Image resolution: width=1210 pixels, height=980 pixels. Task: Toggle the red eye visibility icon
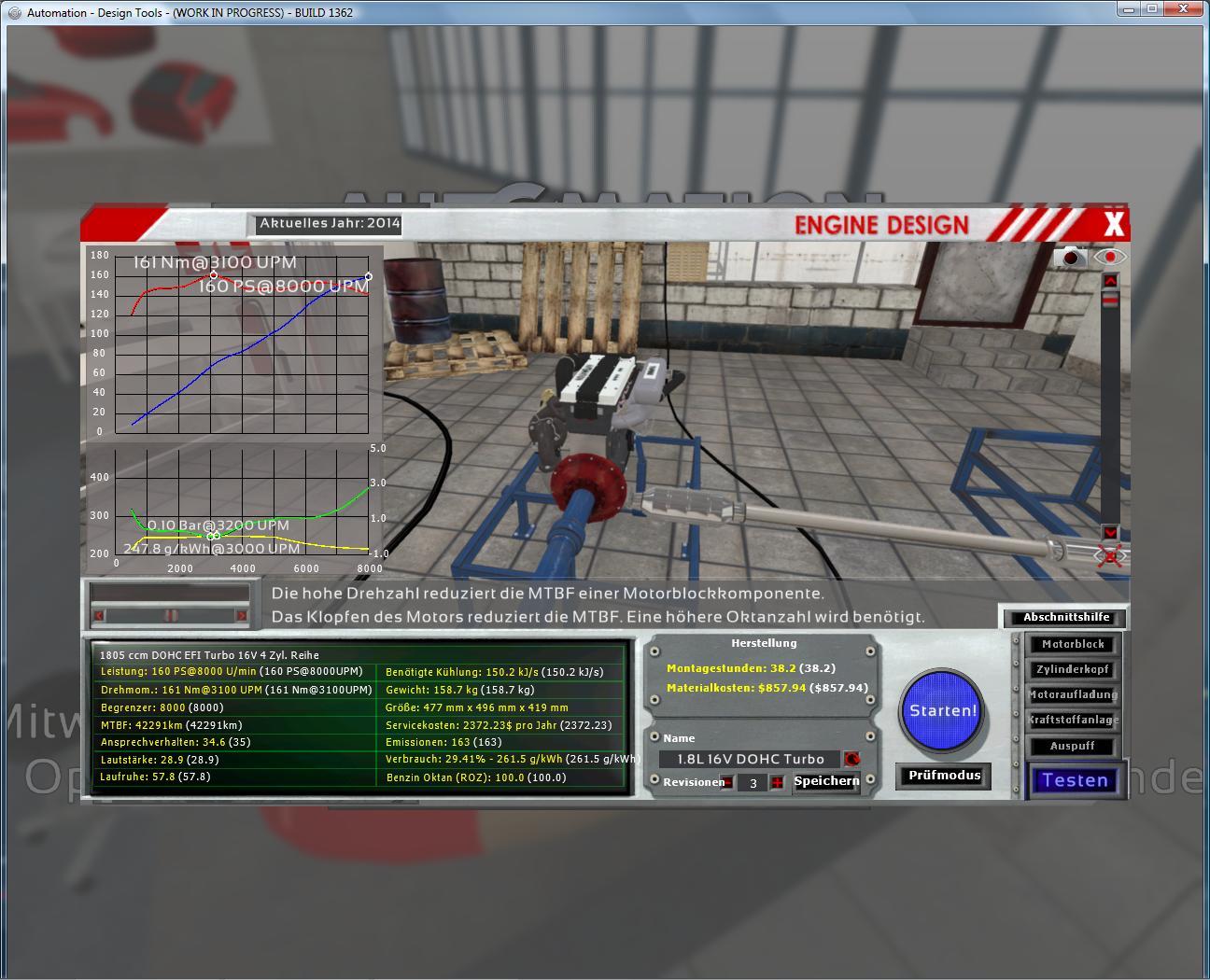[x=1110, y=257]
